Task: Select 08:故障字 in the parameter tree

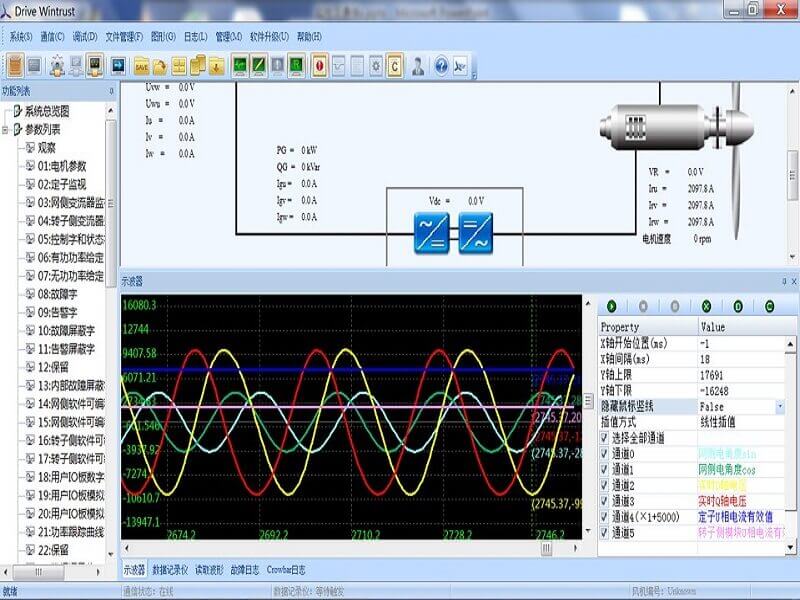Action: pyautogui.click(x=60, y=294)
